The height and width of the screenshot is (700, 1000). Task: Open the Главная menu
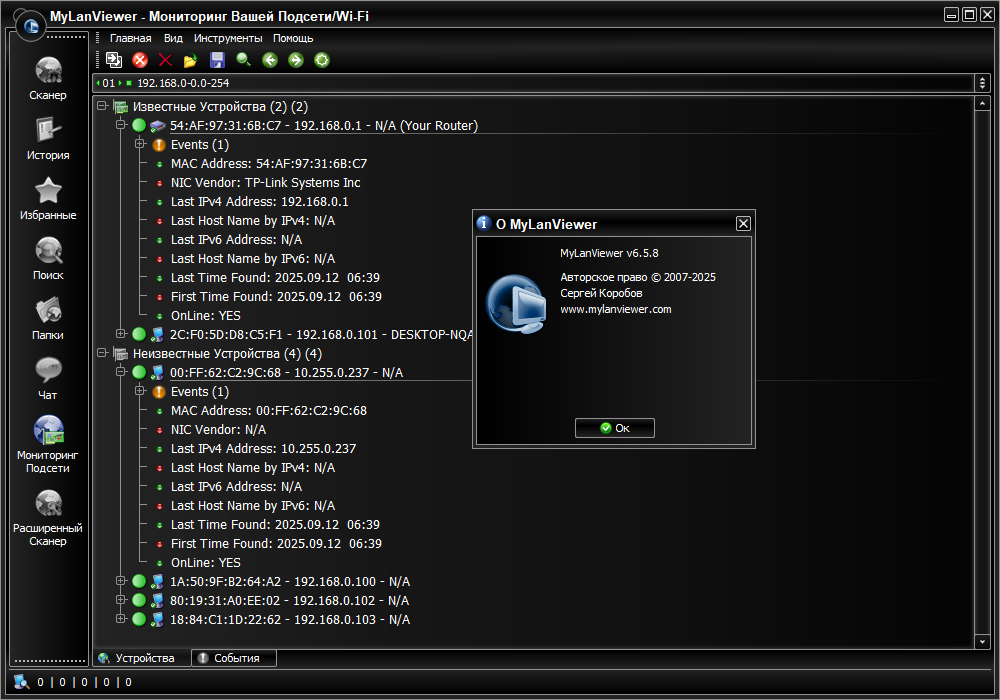click(131, 38)
